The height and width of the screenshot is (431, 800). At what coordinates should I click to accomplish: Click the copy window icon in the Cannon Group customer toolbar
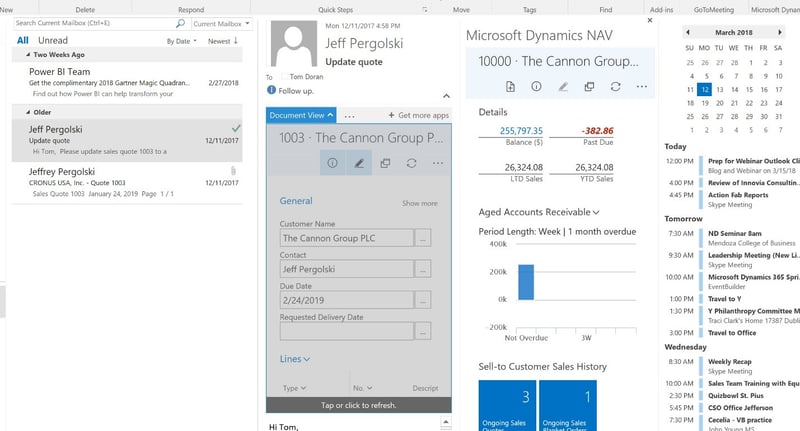[x=589, y=87]
